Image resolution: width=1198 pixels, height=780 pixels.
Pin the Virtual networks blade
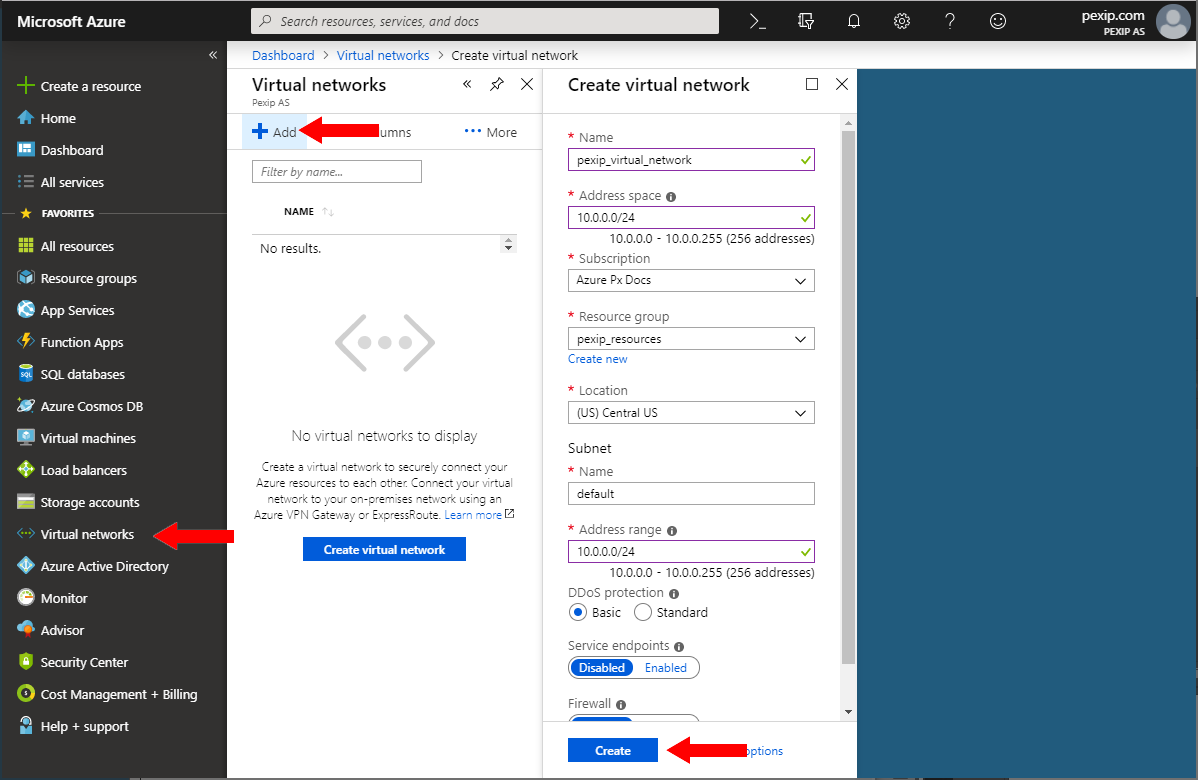[x=497, y=85]
